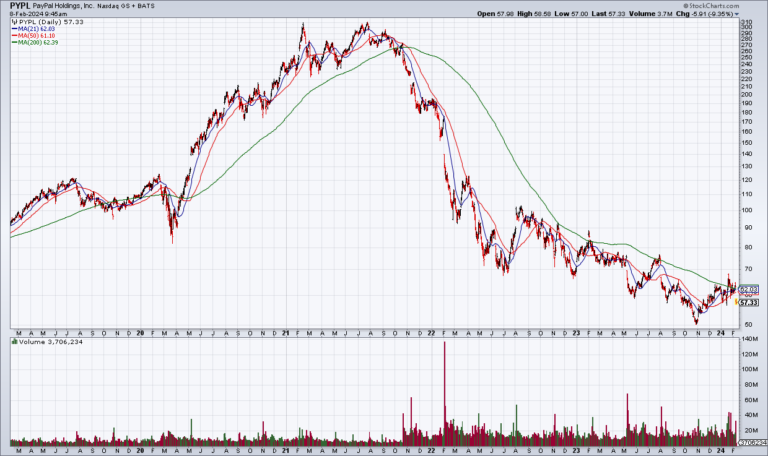Click the Low 57.00 value

571,14
